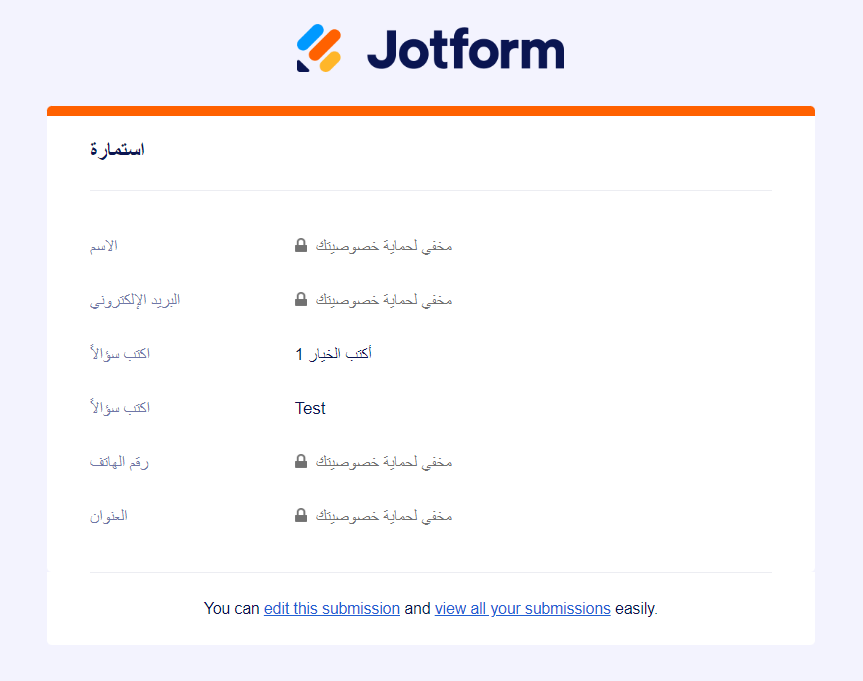Click the orange bar above the form
This screenshot has width=863, height=681.
pos(431,107)
